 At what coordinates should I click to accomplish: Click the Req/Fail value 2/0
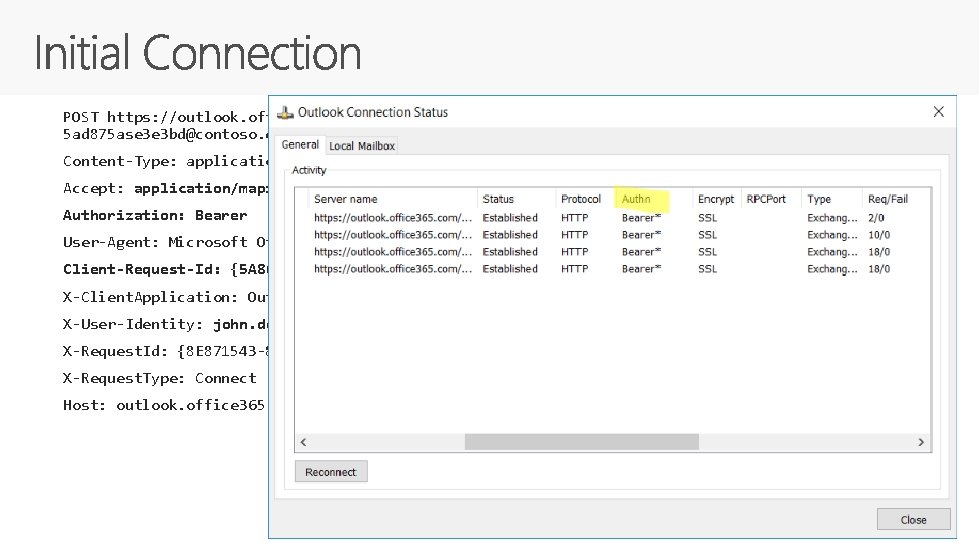(x=876, y=218)
